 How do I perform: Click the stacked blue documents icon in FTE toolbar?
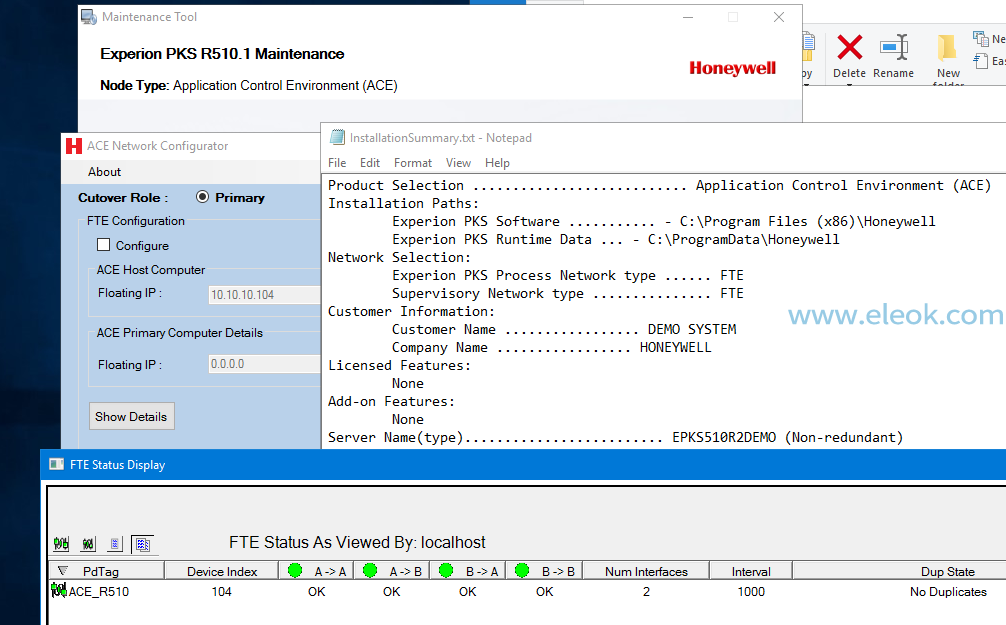pyautogui.click(x=142, y=544)
